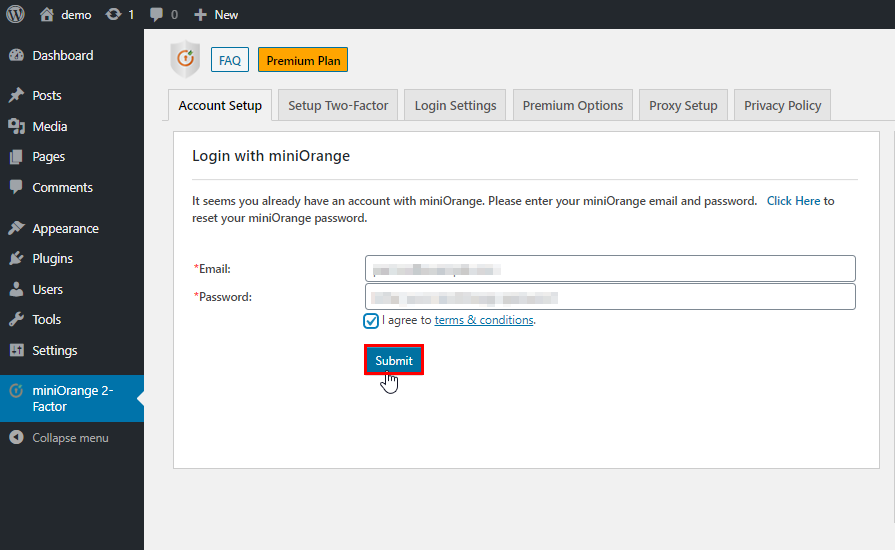The height and width of the screenshot is (550, 895).
Task: Open the Login Settings tab
Action: 455,106
